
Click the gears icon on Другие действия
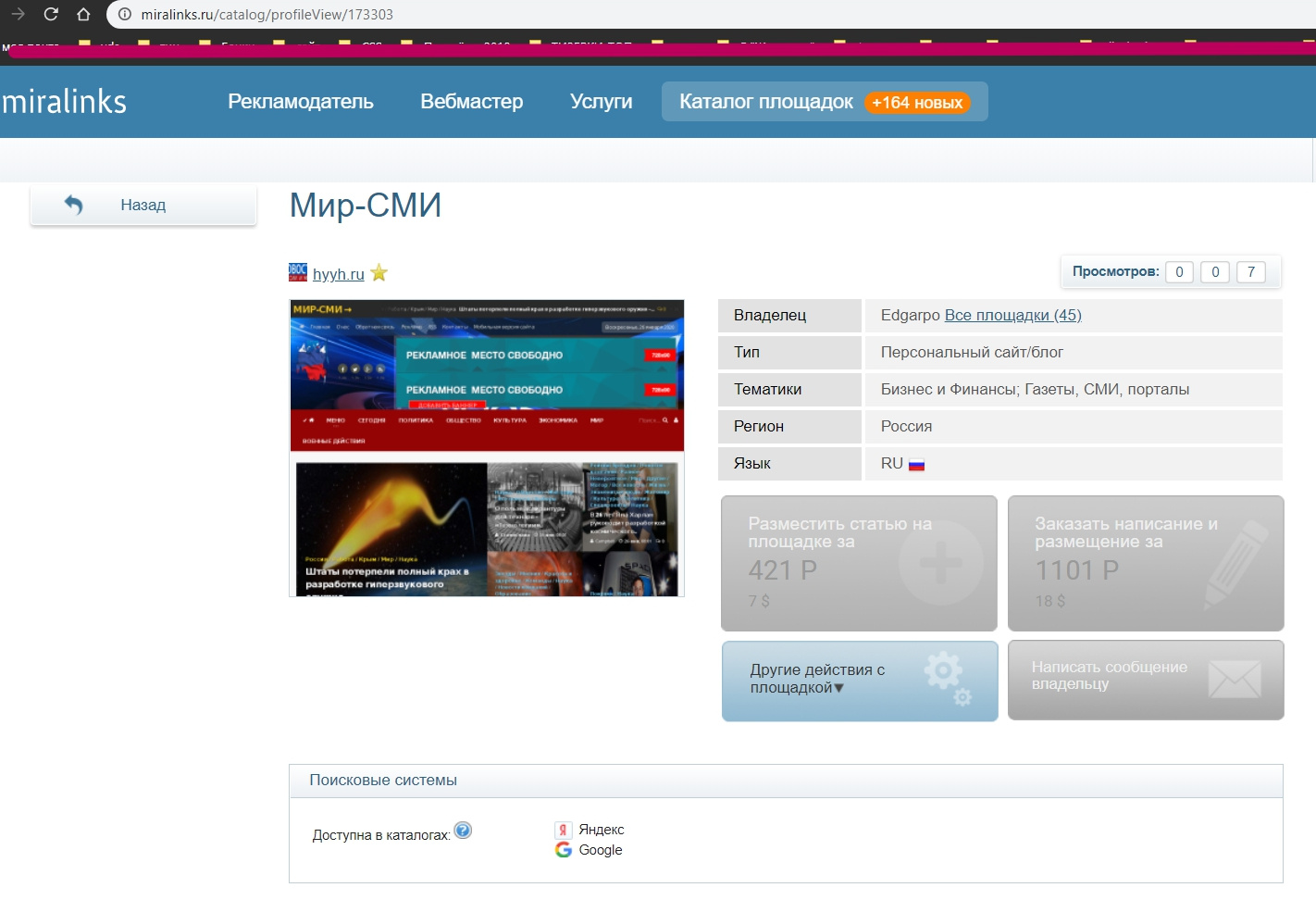click(949, 679)
